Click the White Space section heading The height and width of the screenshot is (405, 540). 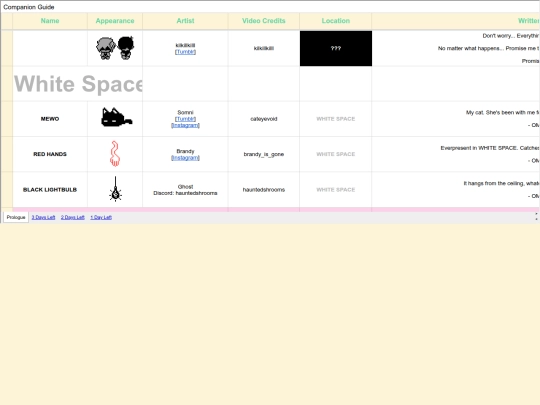click(x=78, y=84)
